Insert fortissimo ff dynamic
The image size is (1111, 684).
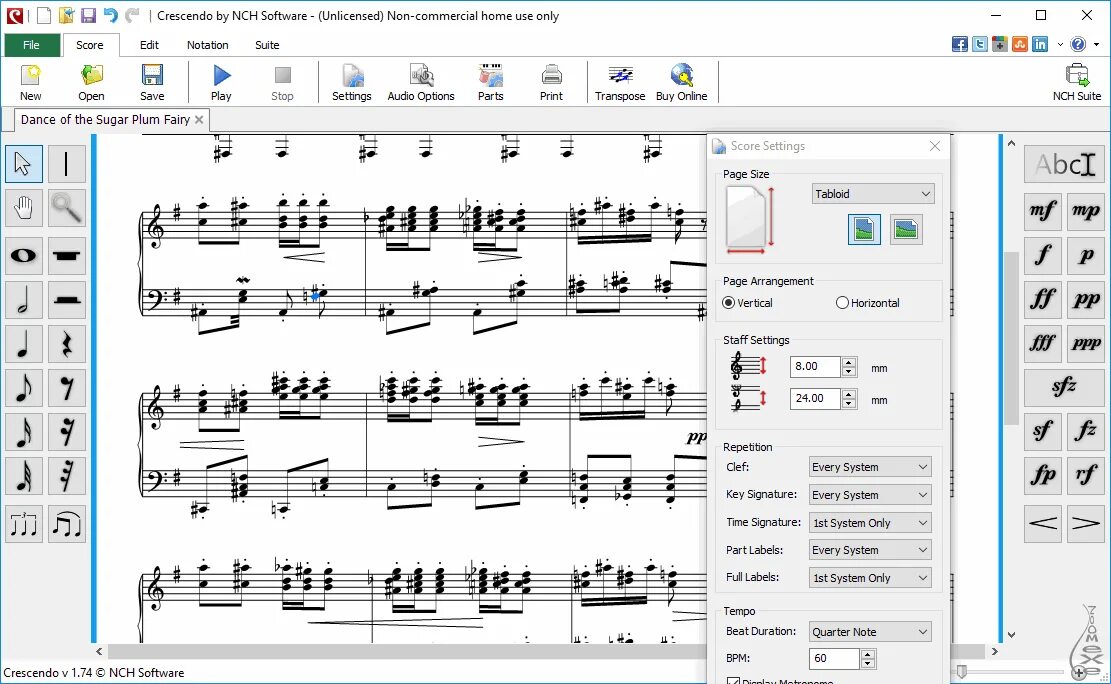click(x=1042, y=299)
